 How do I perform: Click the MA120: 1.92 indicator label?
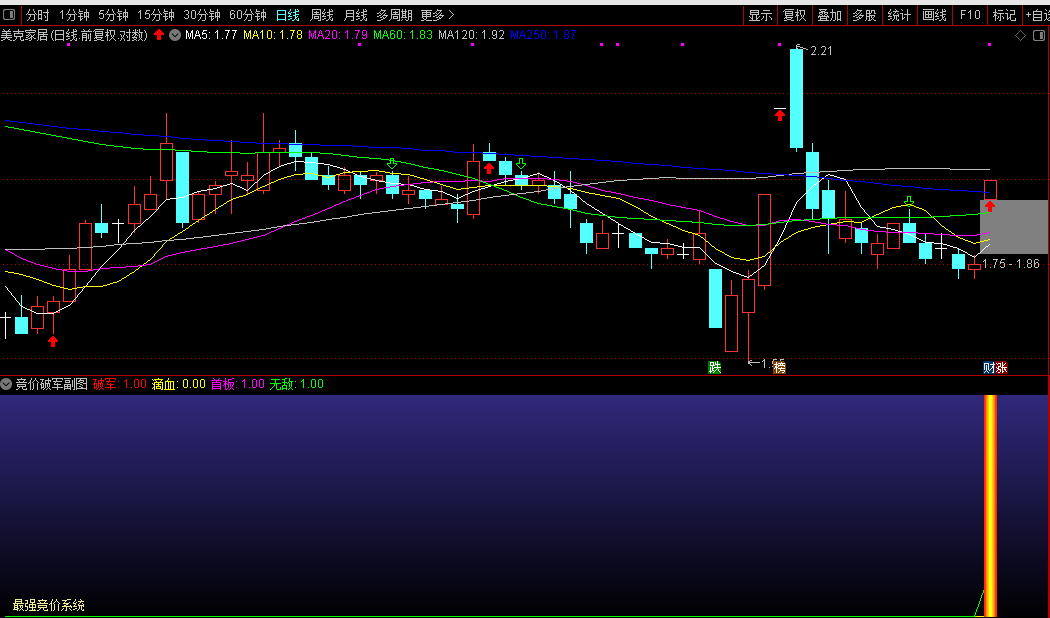point(471,35)
